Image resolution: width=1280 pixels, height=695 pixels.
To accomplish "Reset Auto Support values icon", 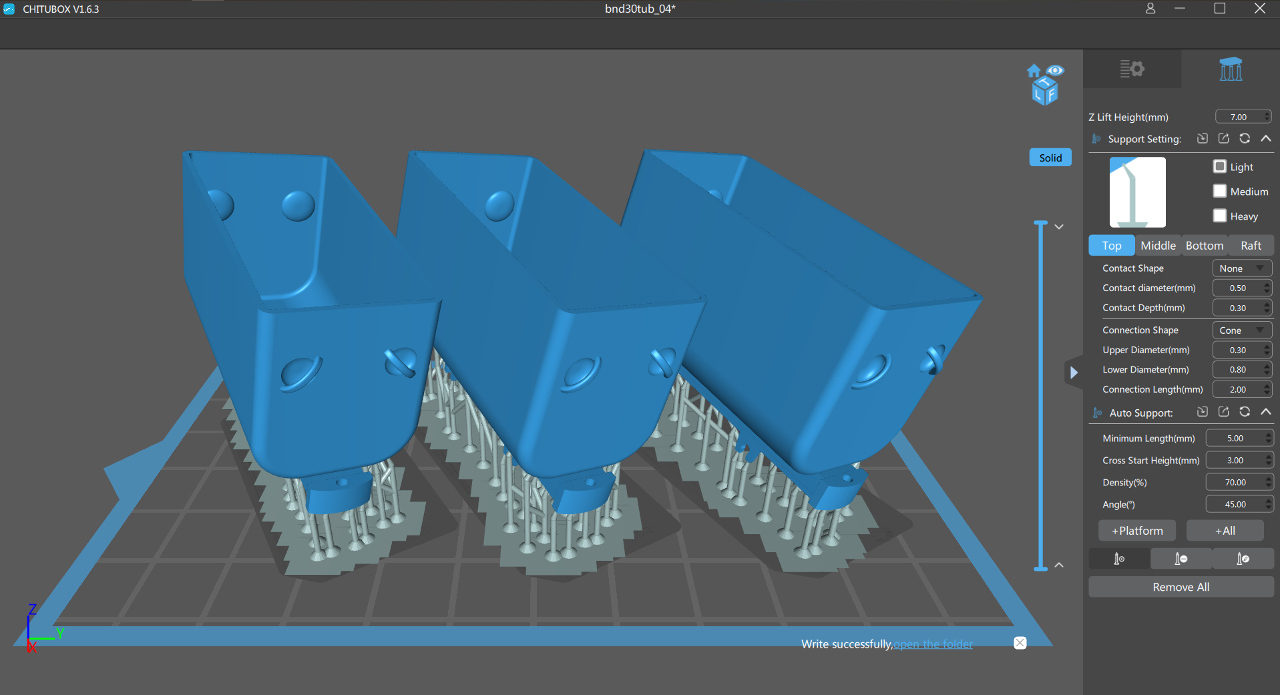I will tap(1245, 412).
